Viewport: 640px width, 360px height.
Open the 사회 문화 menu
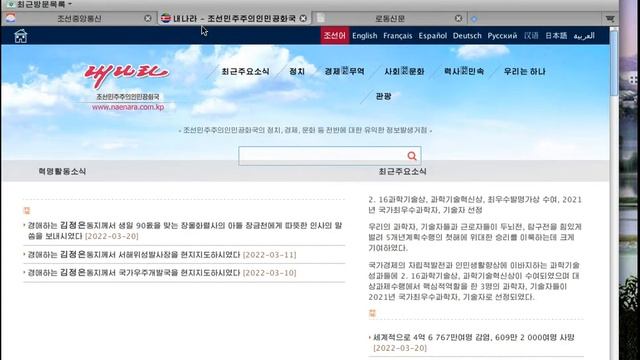(x=404, y=71)
